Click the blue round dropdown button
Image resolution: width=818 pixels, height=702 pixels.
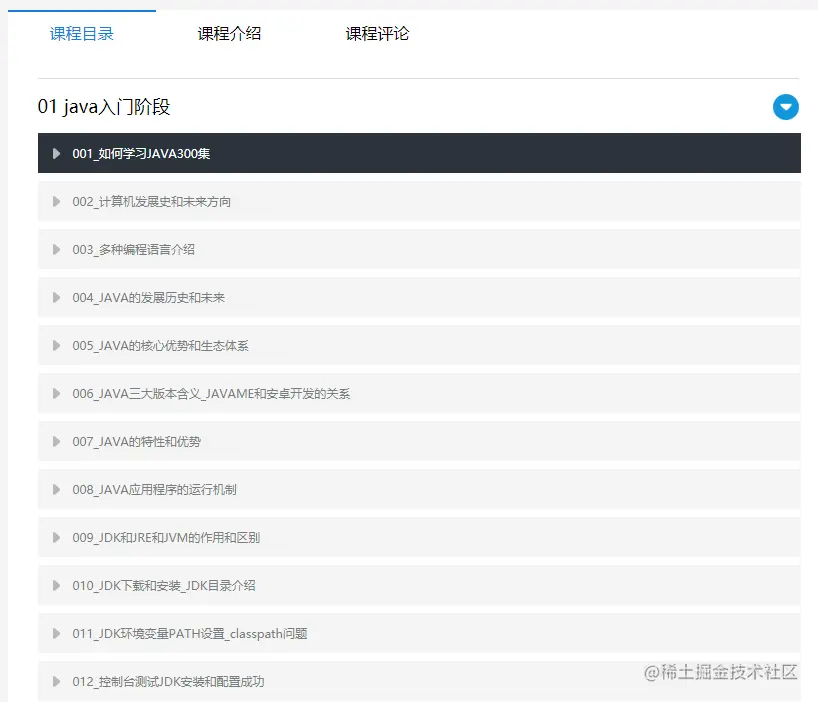coord(786,108)
